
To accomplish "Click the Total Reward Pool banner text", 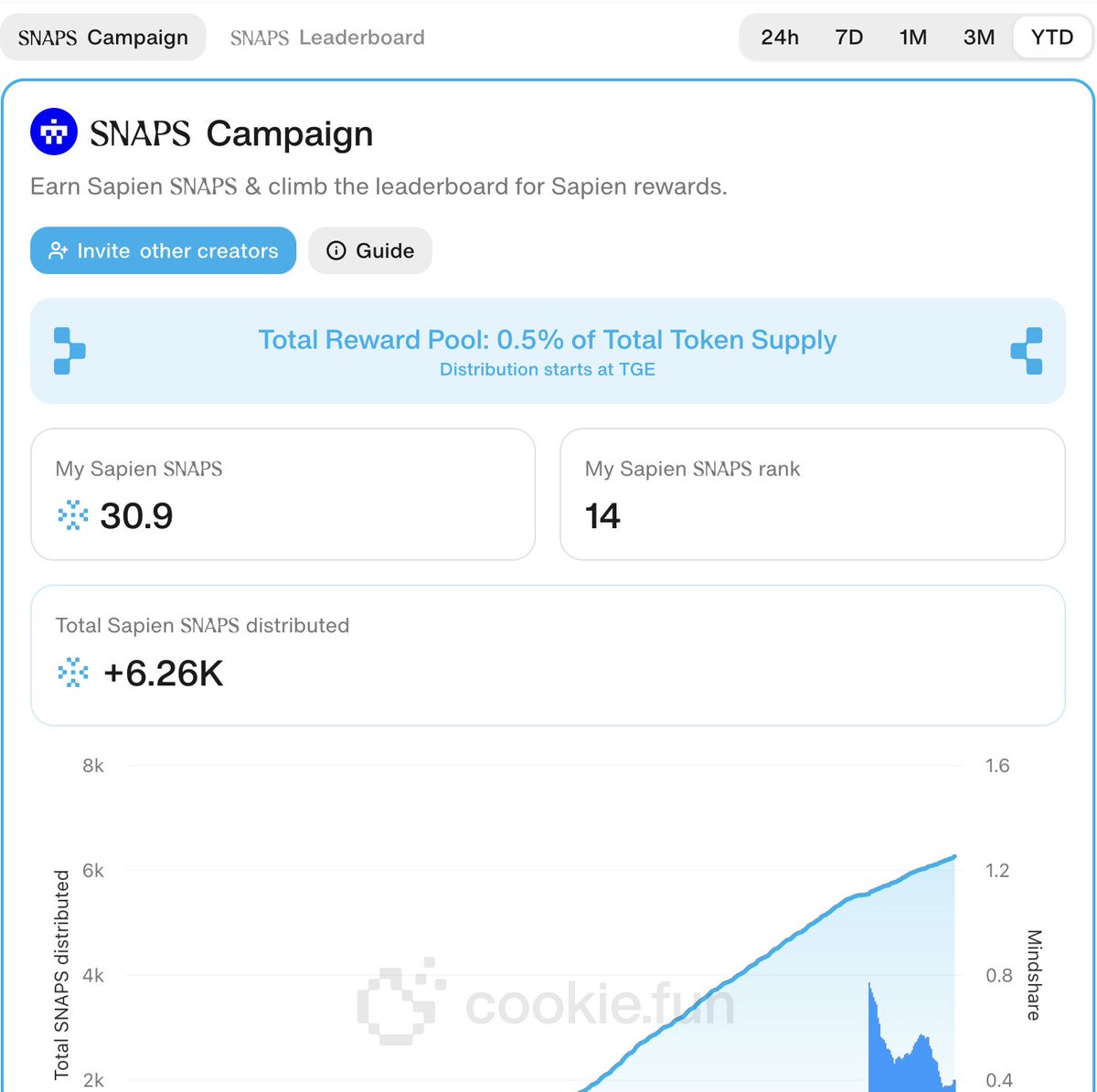I will 547,341.
